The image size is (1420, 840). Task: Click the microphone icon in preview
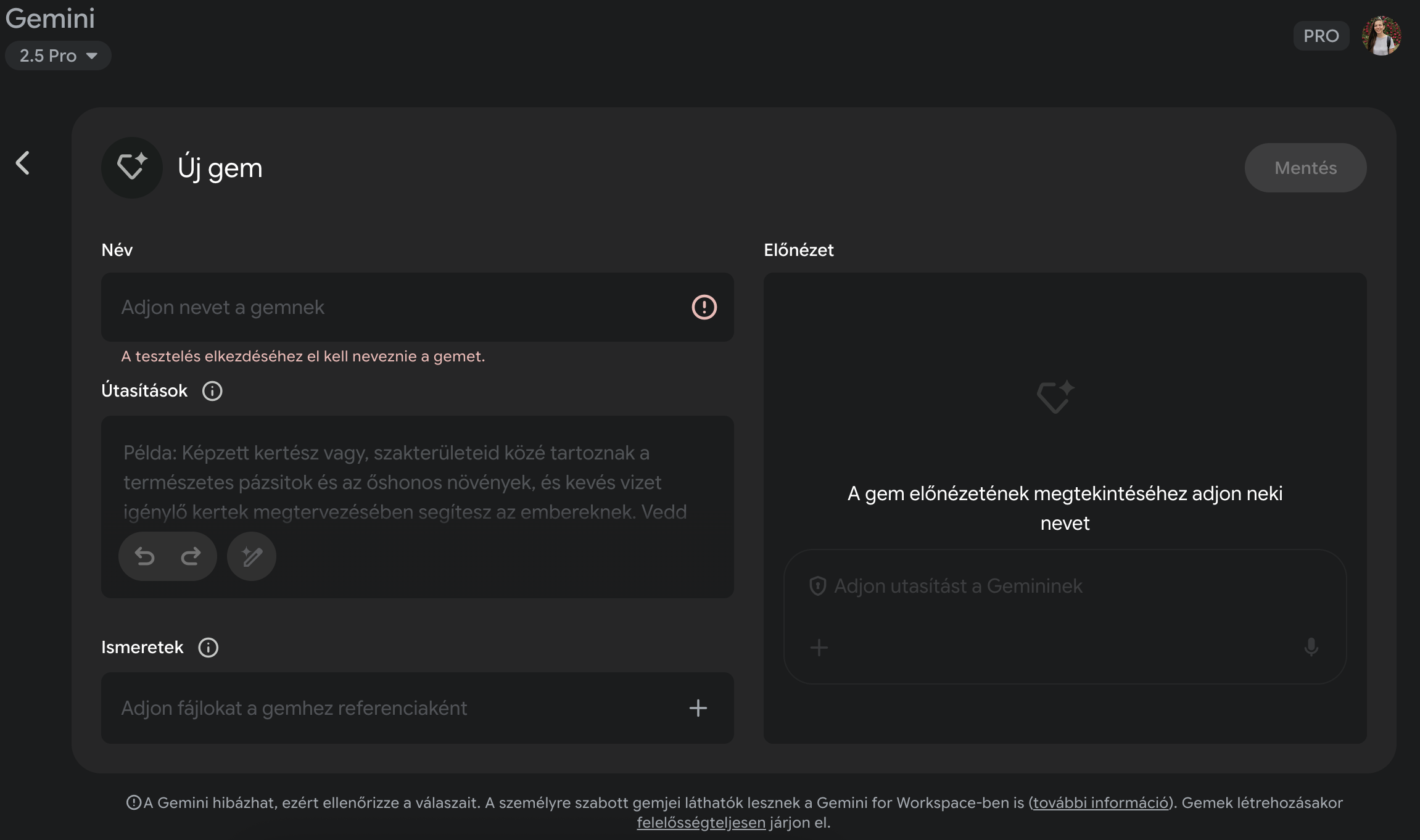click(1311, 648)
